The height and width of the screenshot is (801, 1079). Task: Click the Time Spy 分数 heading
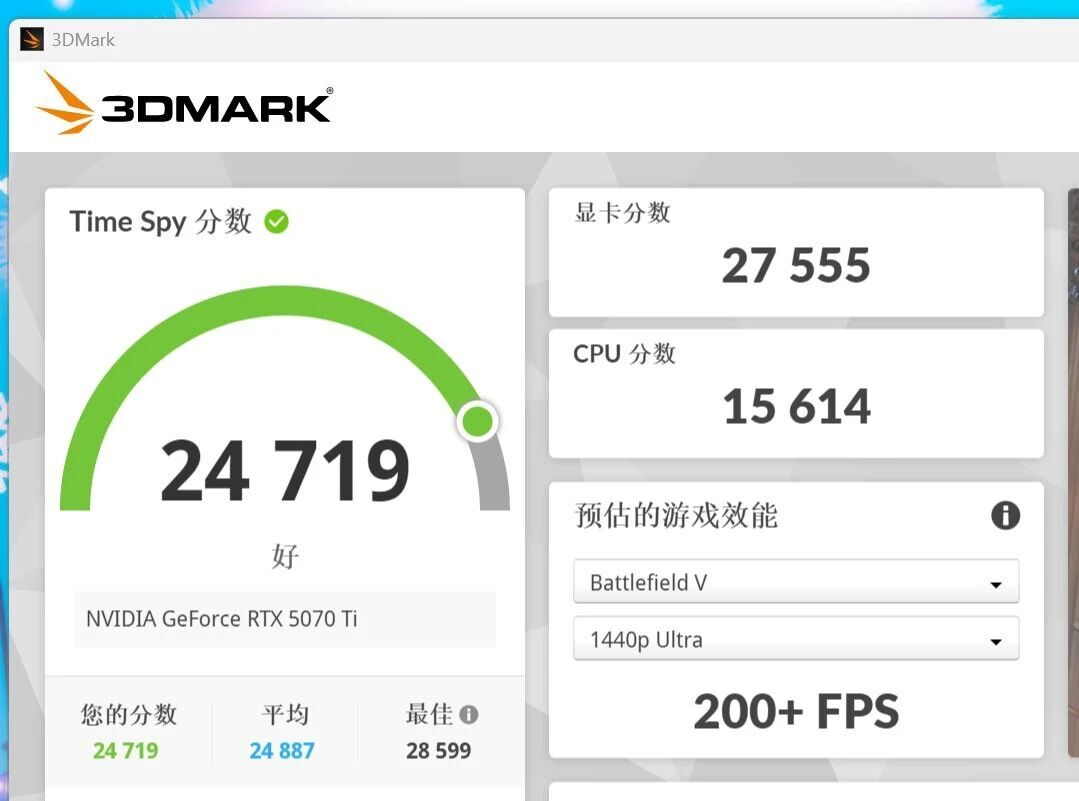click(160, 222)
